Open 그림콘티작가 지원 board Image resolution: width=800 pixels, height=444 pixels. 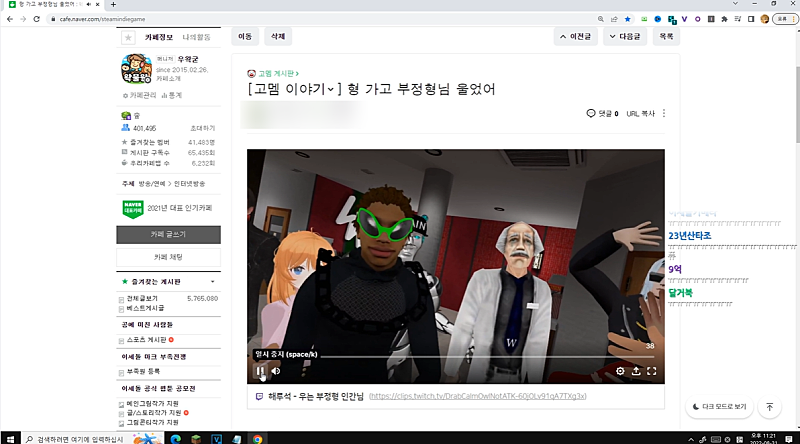pos(153,423)
